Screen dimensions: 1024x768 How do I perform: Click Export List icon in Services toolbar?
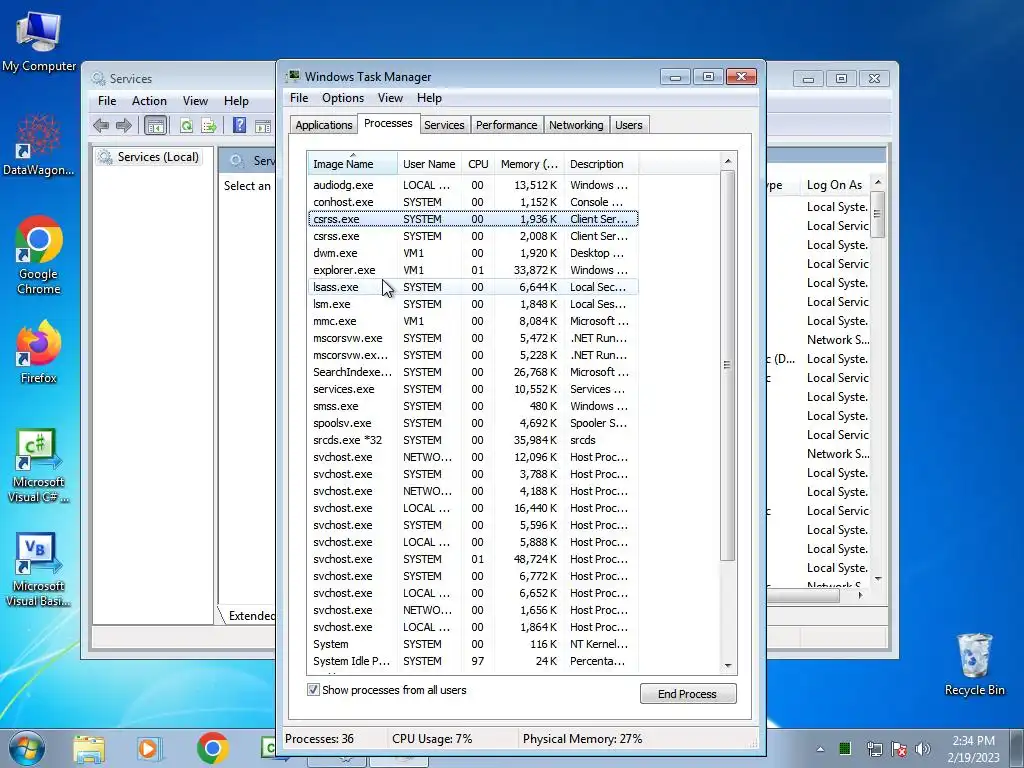[209, 125]
